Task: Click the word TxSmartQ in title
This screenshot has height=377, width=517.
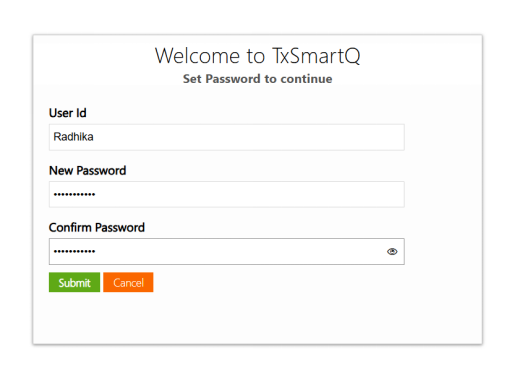Action: click(316, 56)
